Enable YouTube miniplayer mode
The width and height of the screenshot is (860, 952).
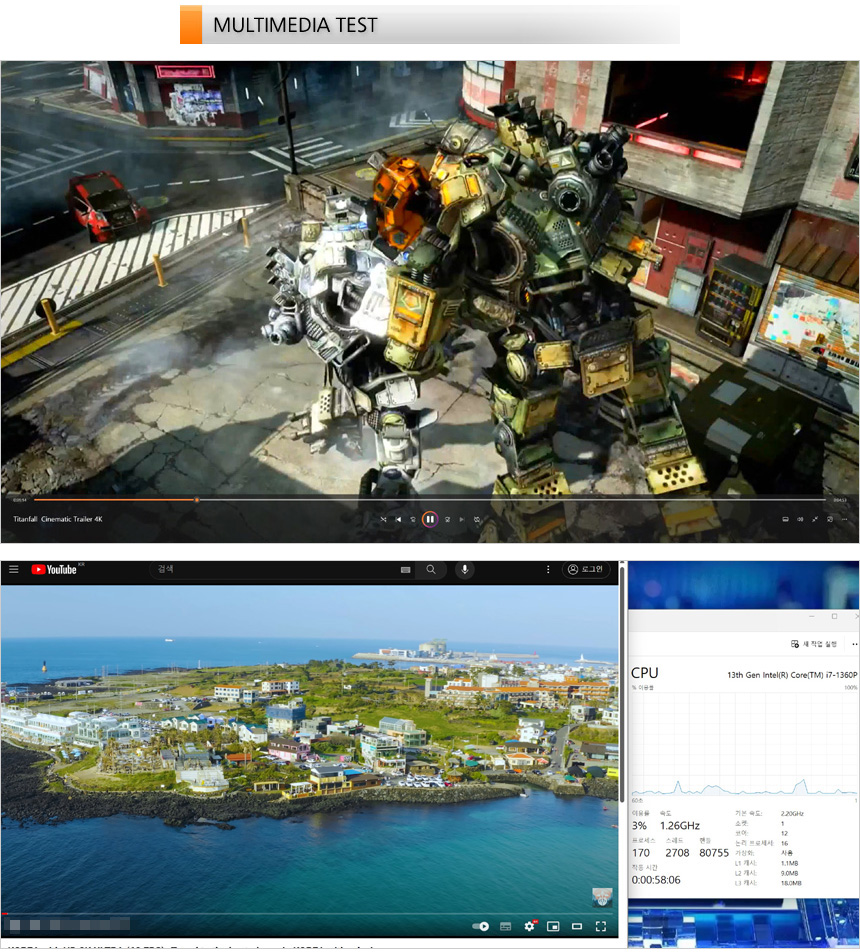pyautogui.click(x=553, y=926)
